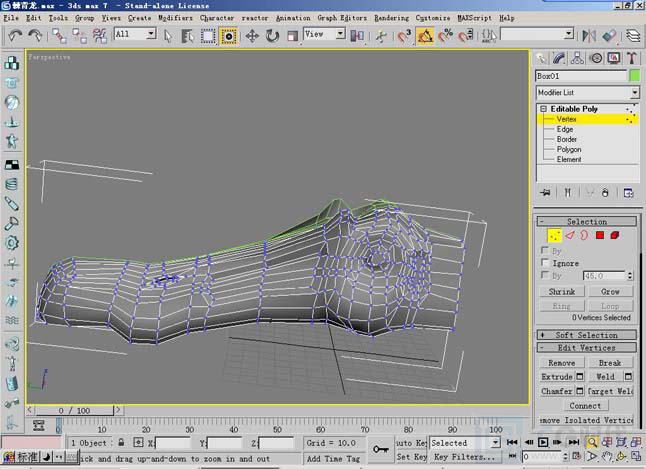Image resolution: width=646 pixels, height=469 pixels.
Task: Activate the Select and Move tool
Action: click(252, 36)
